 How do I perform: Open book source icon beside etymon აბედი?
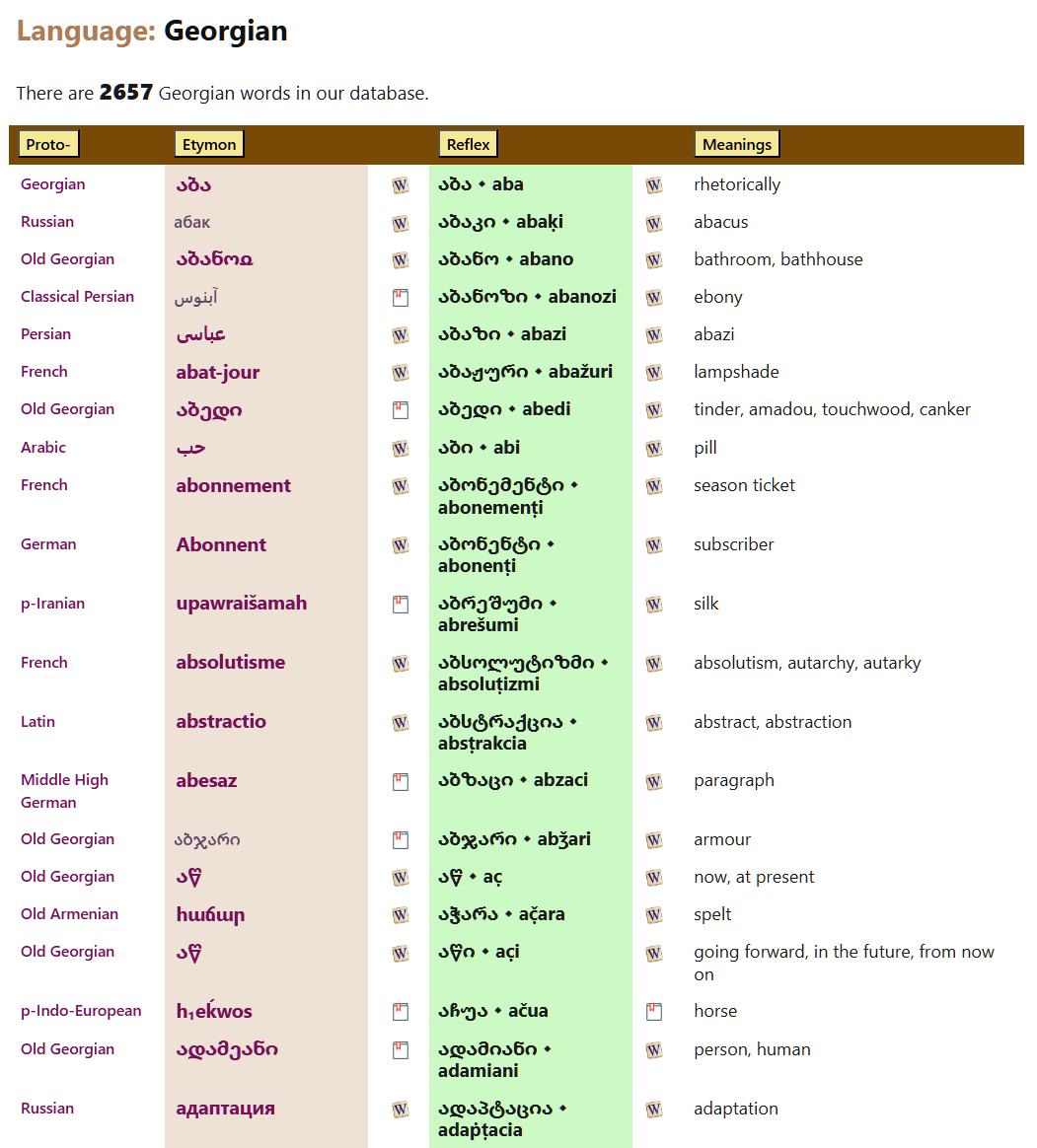400,410
